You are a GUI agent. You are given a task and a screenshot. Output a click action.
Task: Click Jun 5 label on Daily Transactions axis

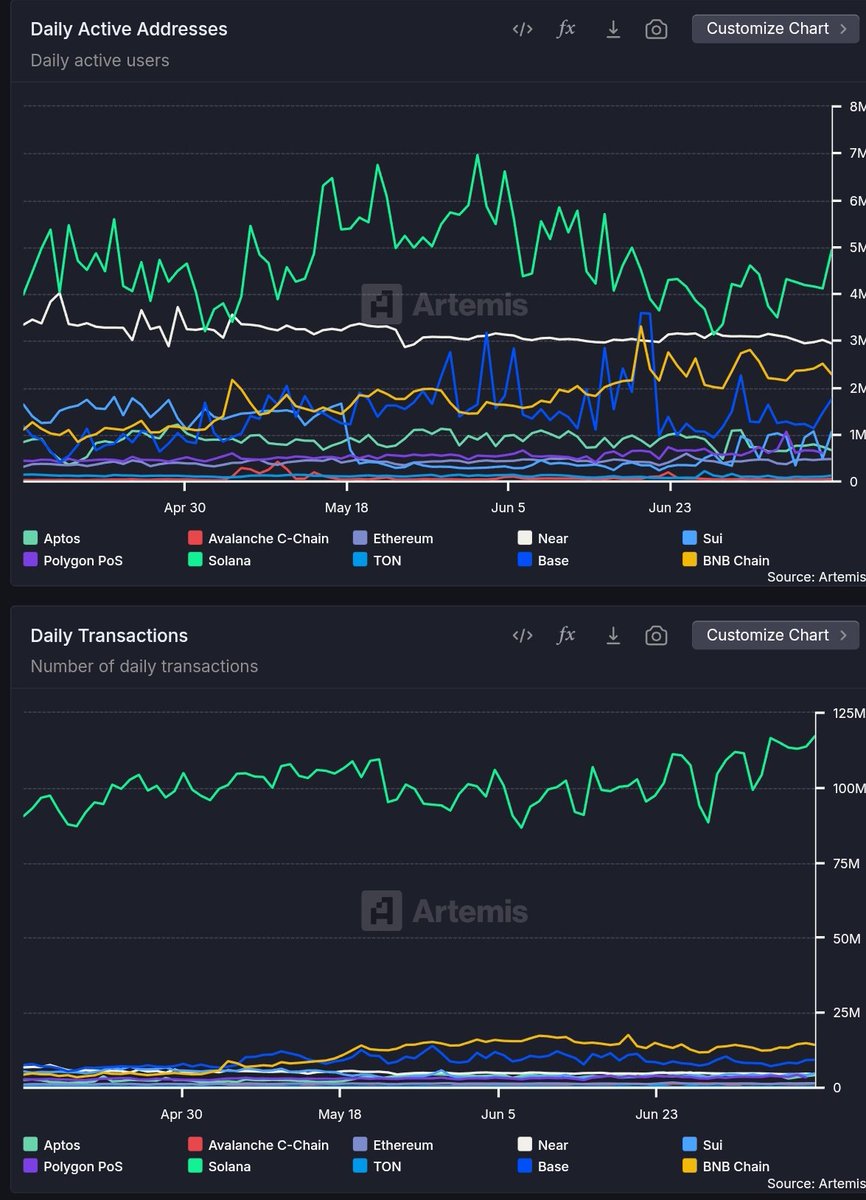499,1114
